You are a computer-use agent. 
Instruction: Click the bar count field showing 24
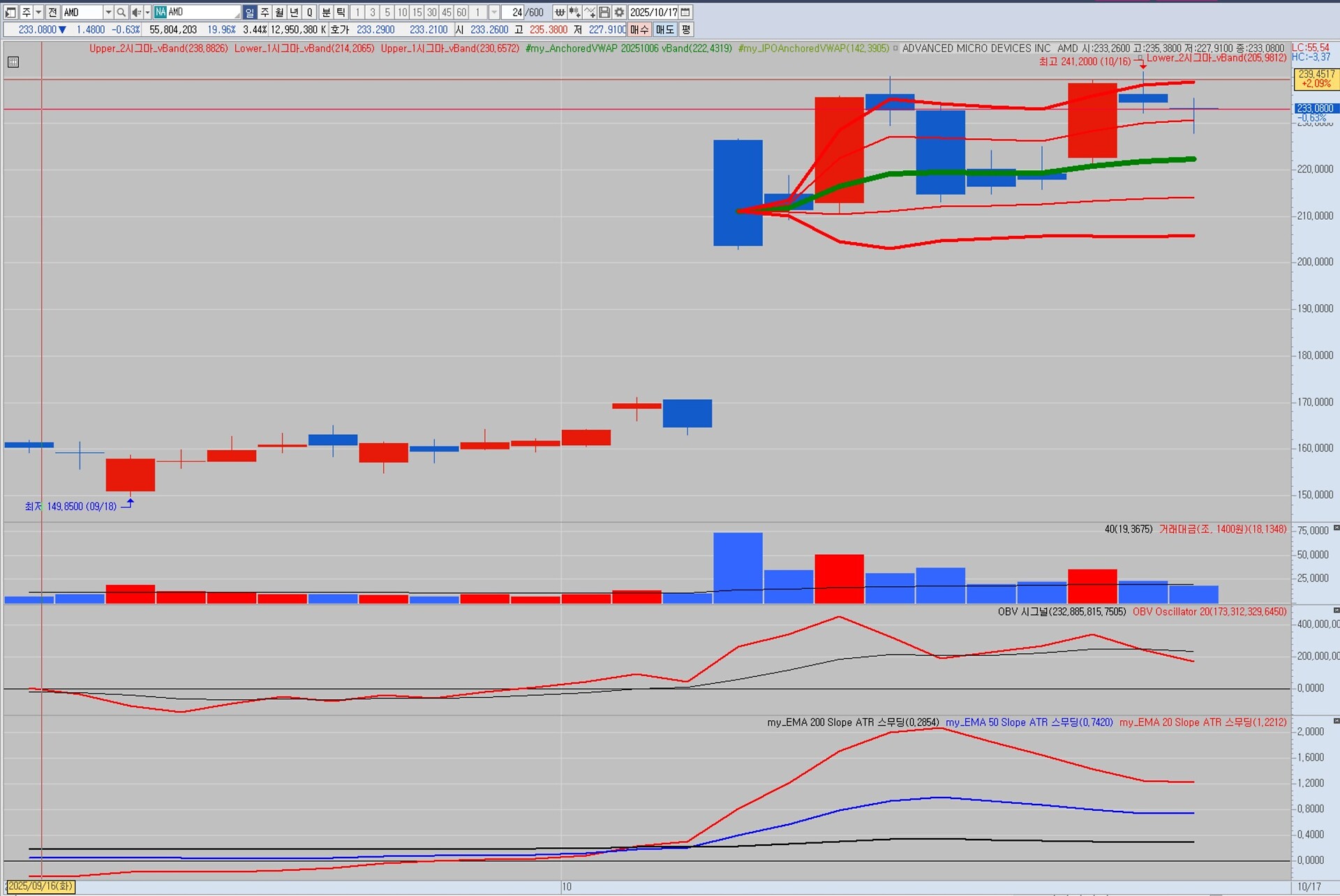click(514, 12)
